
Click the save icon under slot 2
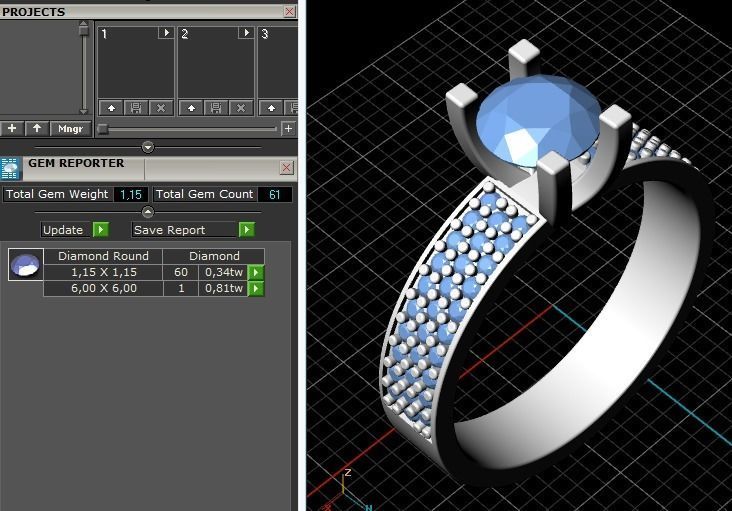click(216, 108)
